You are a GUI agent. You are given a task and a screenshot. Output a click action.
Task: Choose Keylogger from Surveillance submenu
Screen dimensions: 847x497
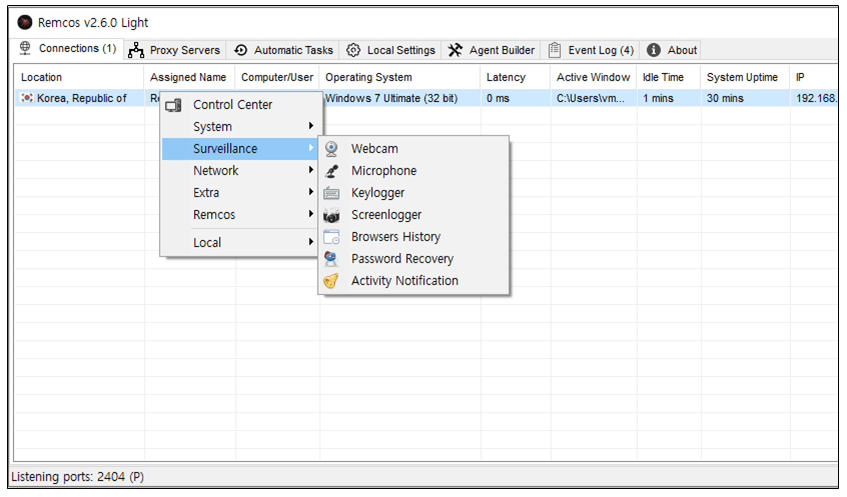pos(414,193)
